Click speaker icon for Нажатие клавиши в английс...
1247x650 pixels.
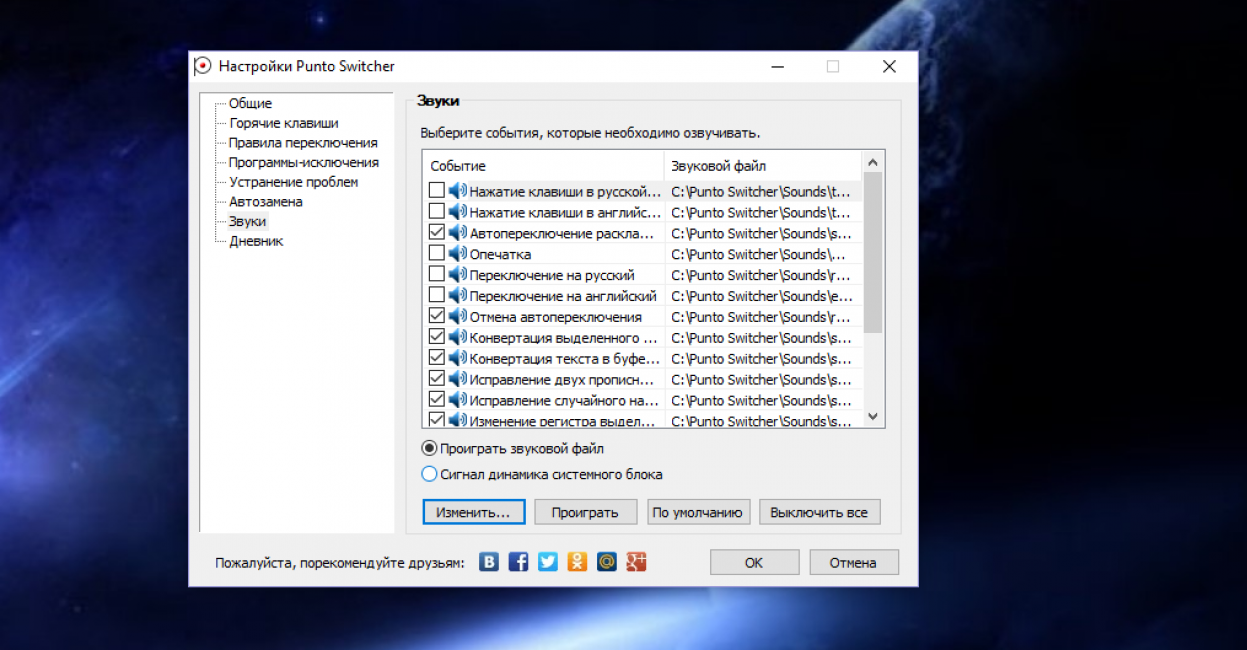(x=458, y=212)
